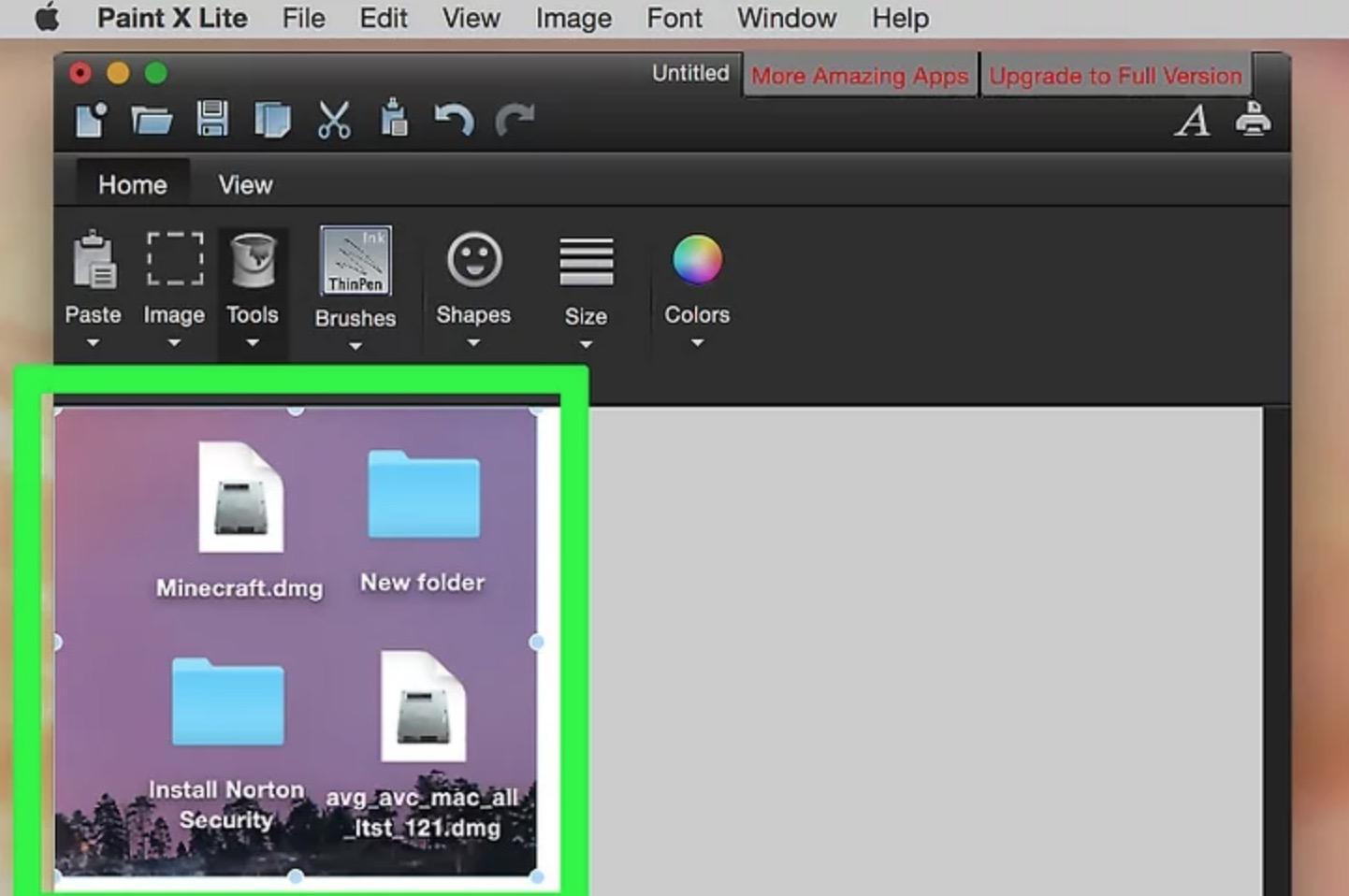Expand the Brushes ThinPen dropdown
This screenshot has width=1349, height=896.
[355, 288]
